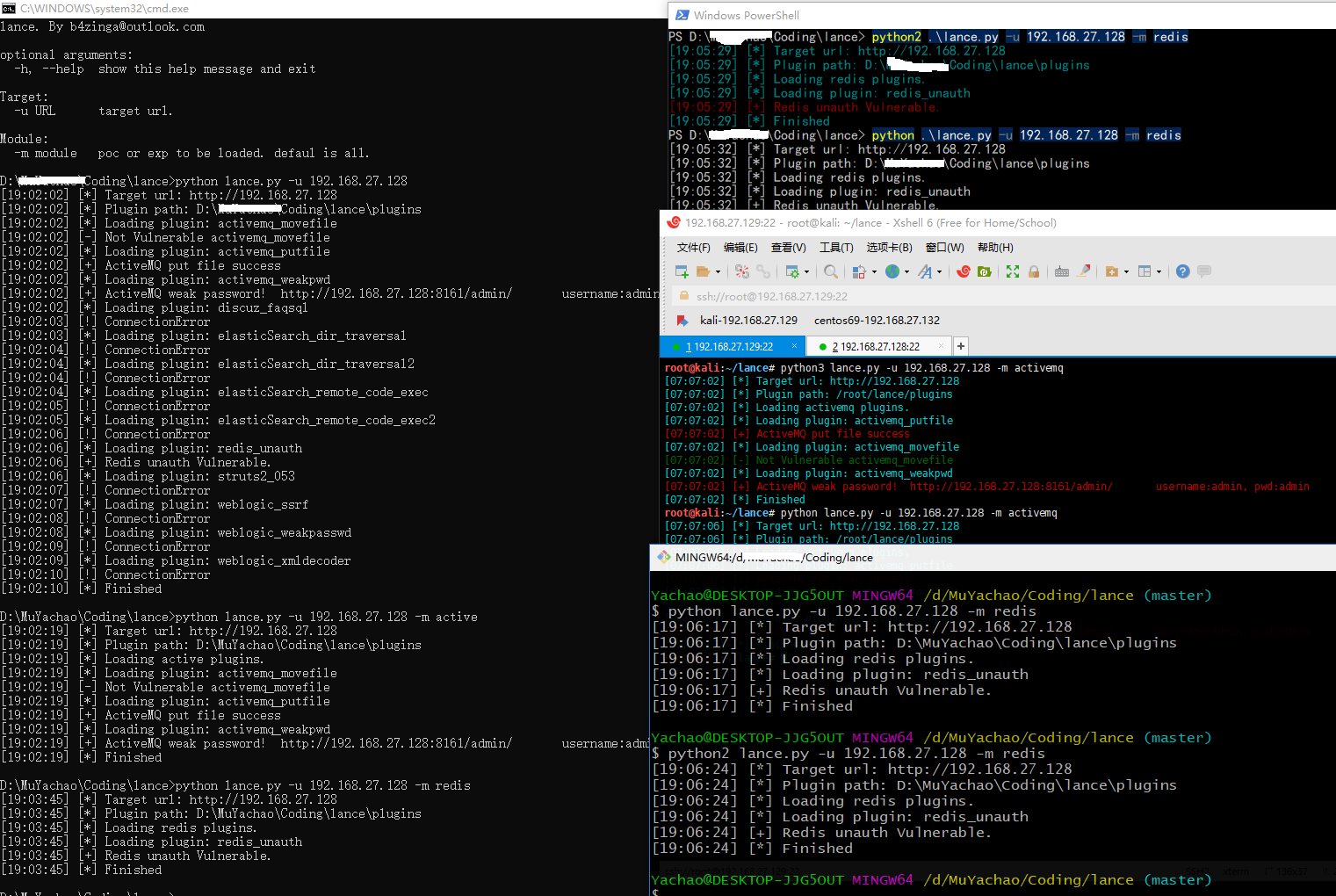The height and width of the screenshot is (896, 1336).
Task: Click 'python2 lance.py -u 192.168.27.128 -m redis' in MINGW64
Action: click(856, 754)
